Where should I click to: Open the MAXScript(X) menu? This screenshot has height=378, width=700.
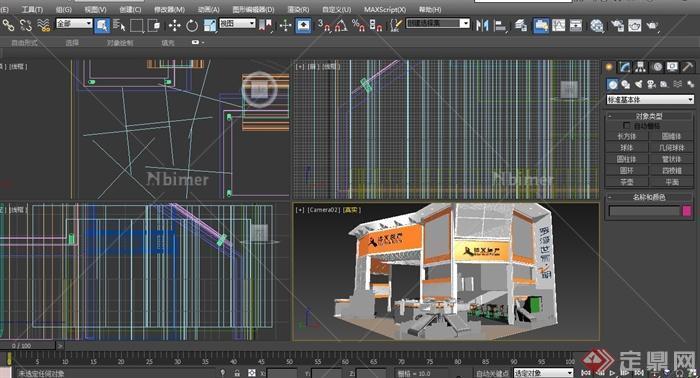click(385, 9)
